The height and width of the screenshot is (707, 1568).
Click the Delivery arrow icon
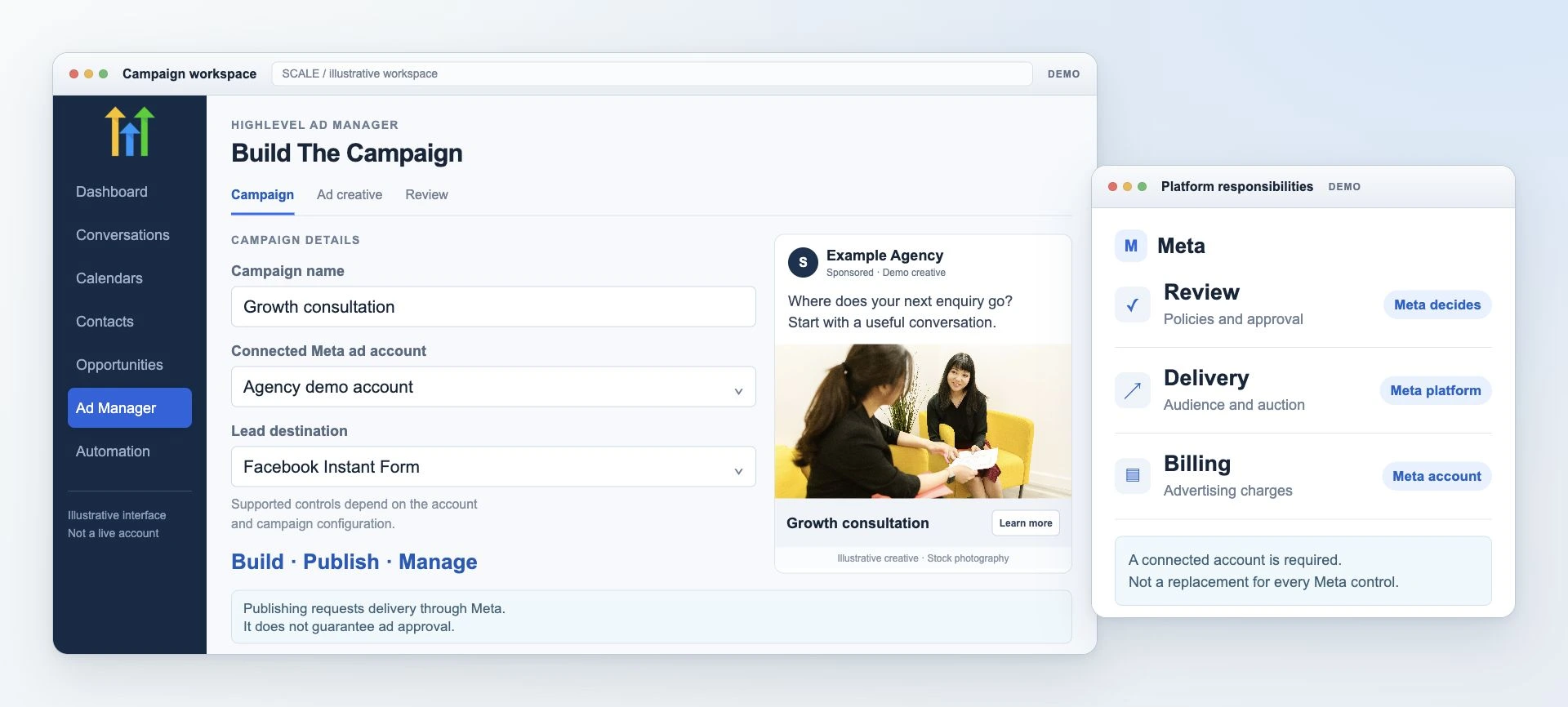[1133, 391]
